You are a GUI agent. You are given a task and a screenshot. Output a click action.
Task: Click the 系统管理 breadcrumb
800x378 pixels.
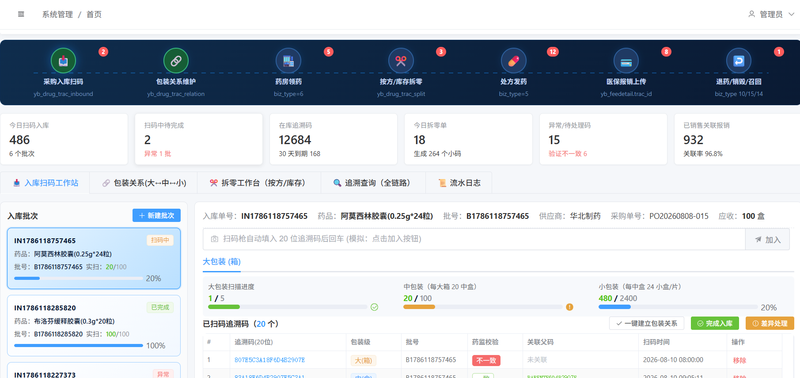[57, 14]
